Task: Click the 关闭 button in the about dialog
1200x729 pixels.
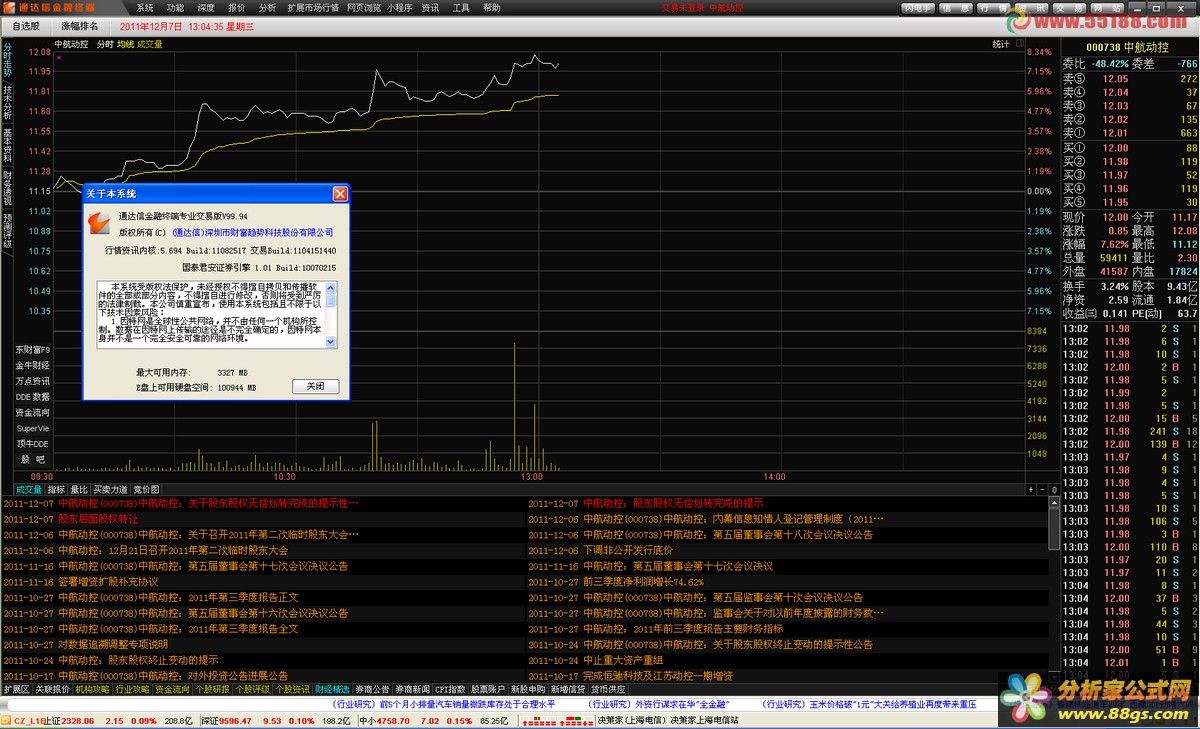Action: 316,386
